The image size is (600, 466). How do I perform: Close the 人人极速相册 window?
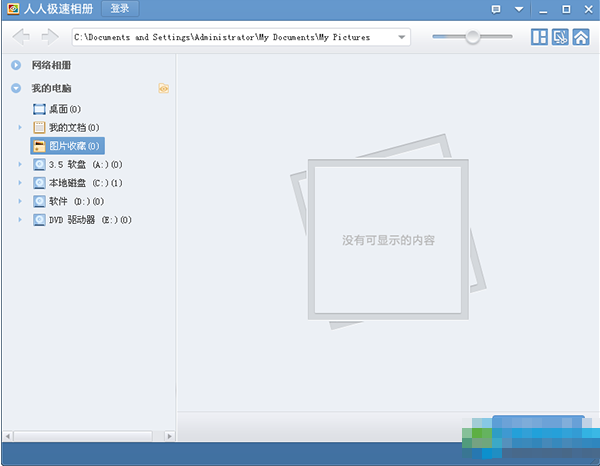(x=589, y=9)
